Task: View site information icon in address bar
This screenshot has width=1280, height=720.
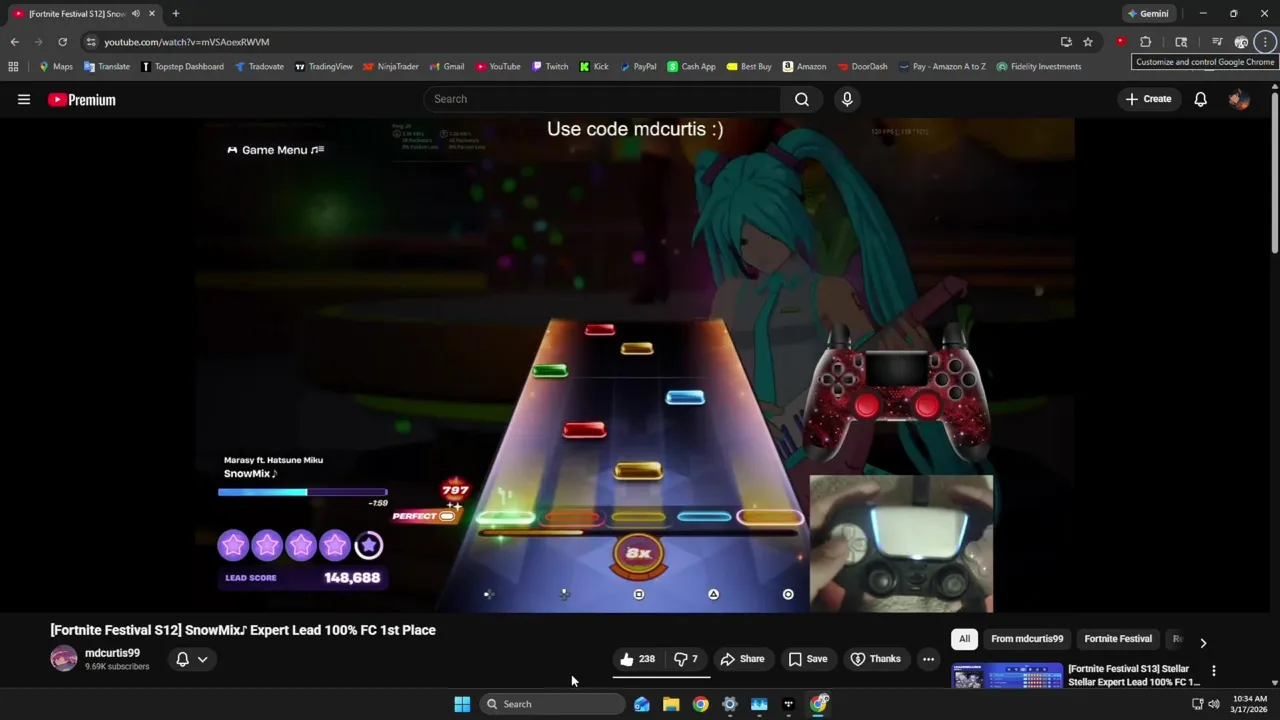Action: pyautogui.click(x=91, y=42)
